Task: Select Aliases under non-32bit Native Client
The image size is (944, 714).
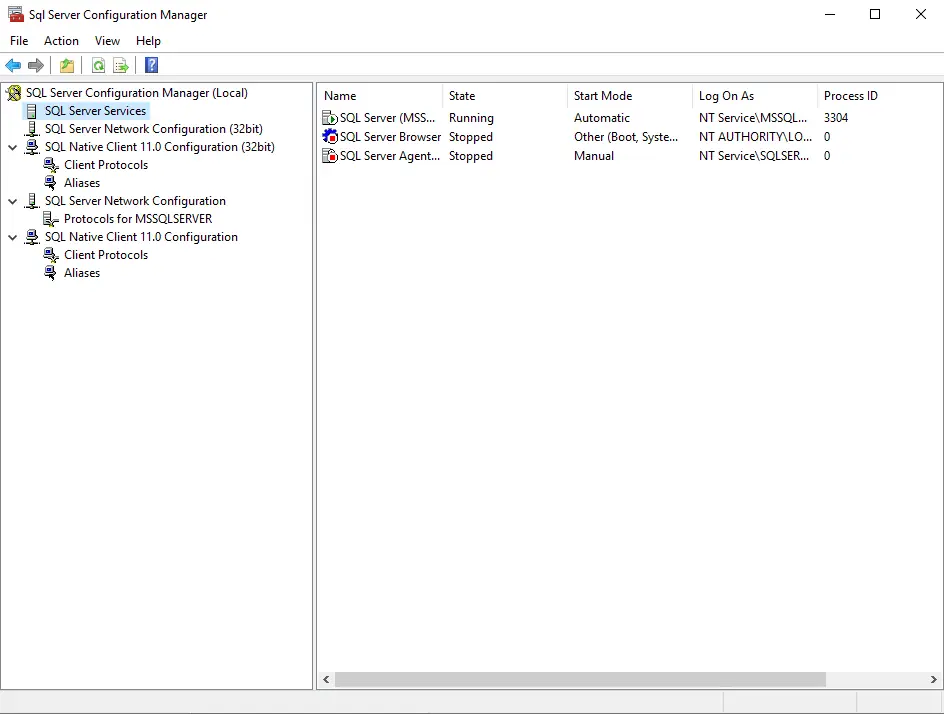Action: 82,273
